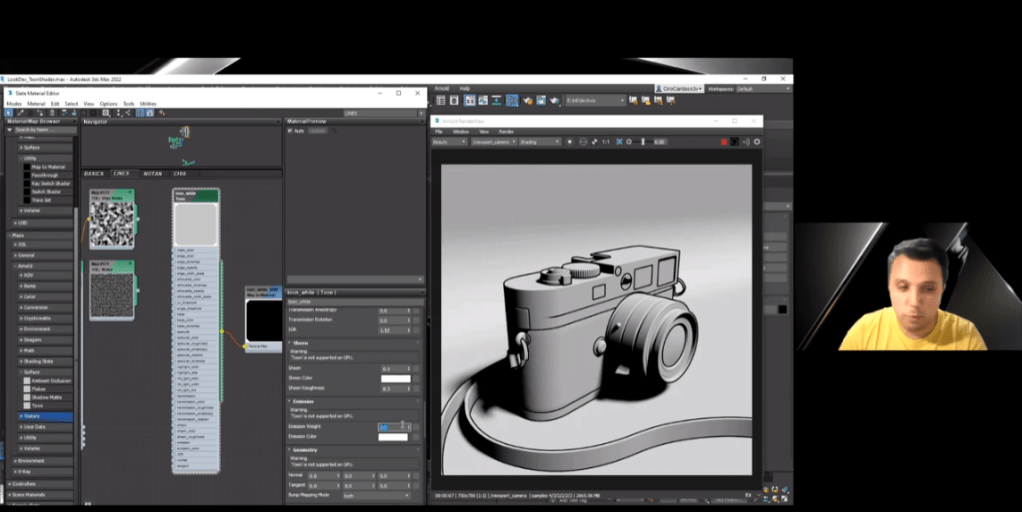Click the toon_white node preview thumbnail

(196, 224)
